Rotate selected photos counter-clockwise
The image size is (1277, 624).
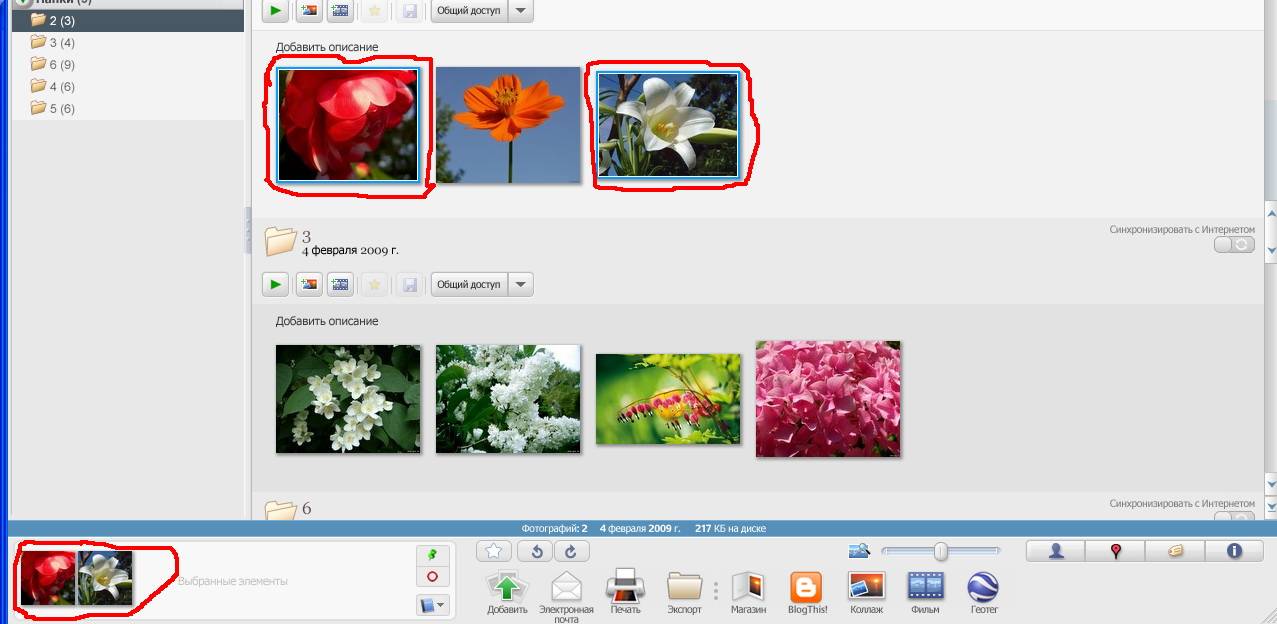[536, 551]
